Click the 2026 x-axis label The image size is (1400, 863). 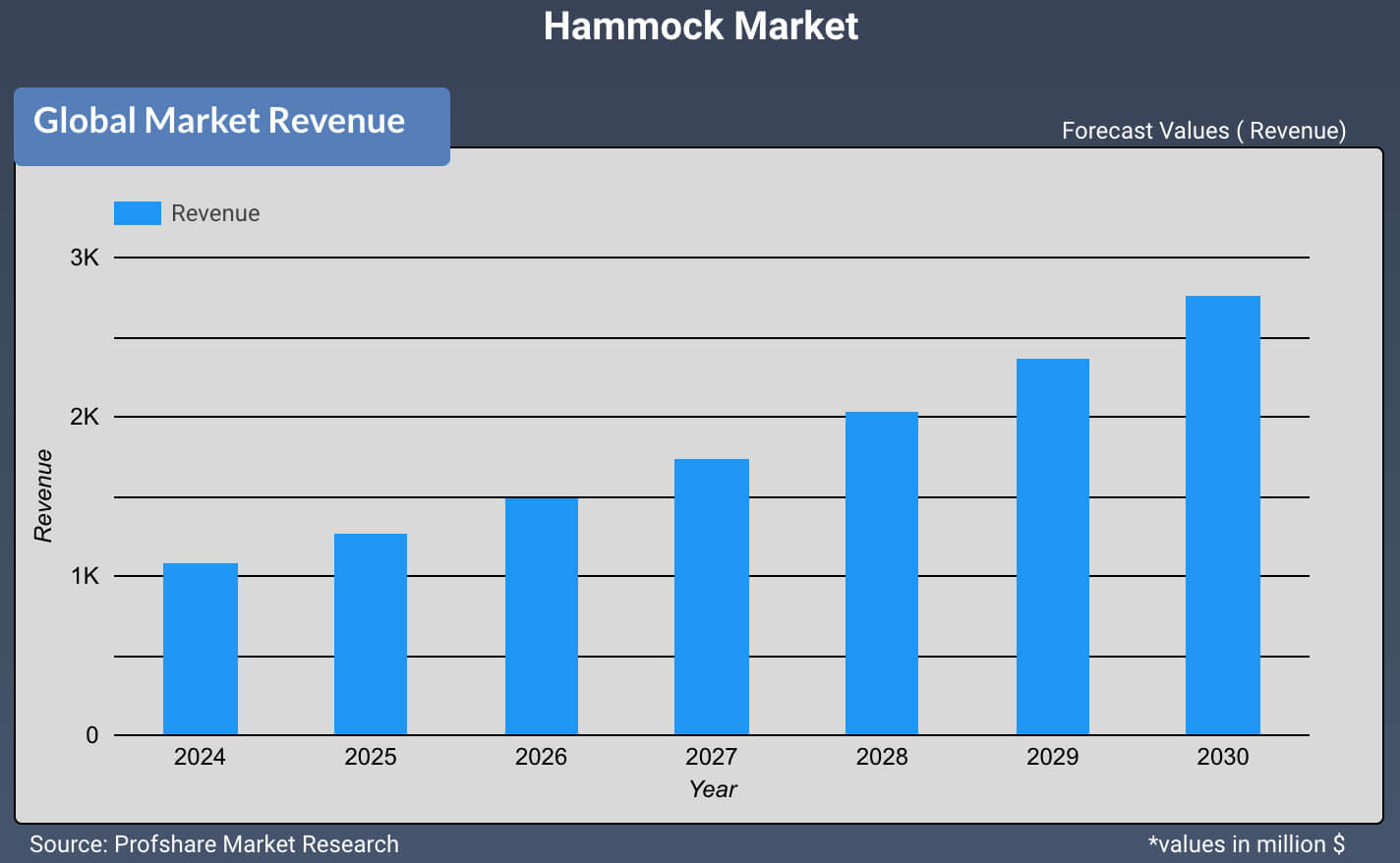541,757
